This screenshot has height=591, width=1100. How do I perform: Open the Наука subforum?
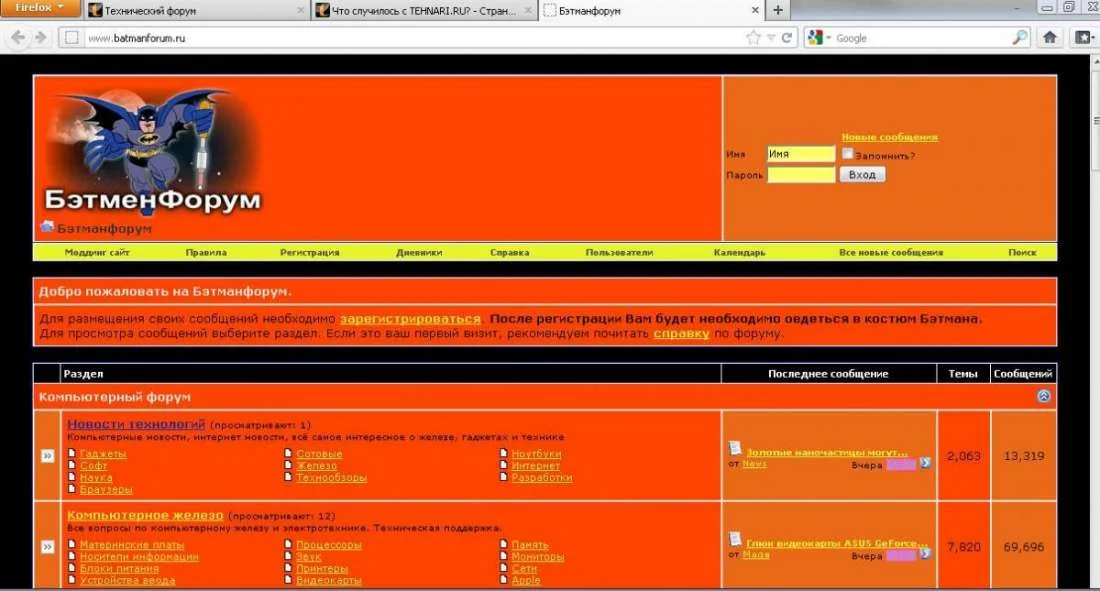pos(96,478)
